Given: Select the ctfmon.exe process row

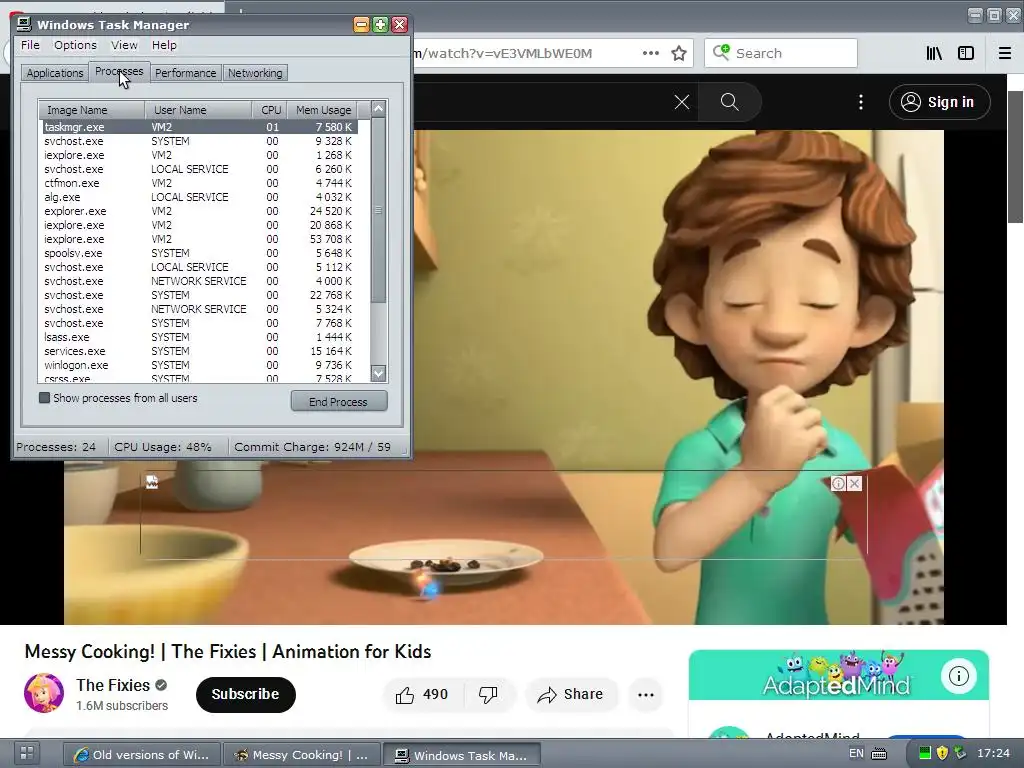Looking at the screenshot, I should point(200,183).
